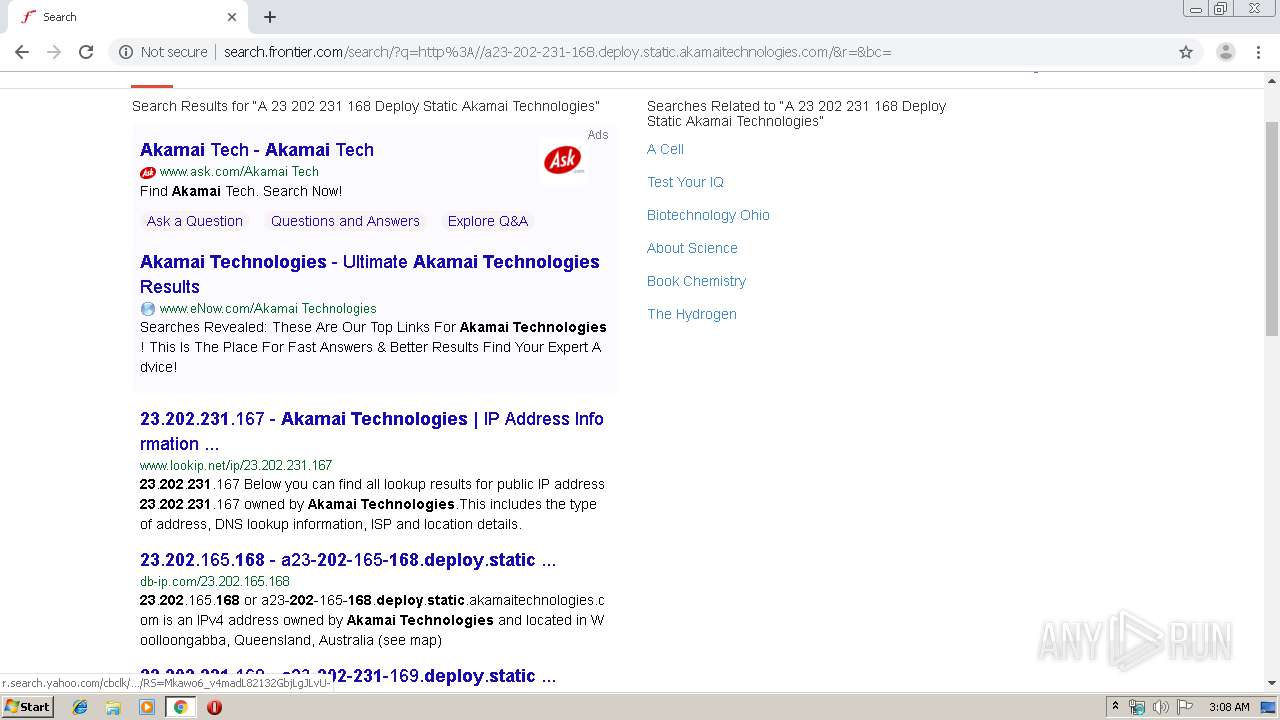The image size is (1280, 720).
Task: Click scrollbar up arrow
Action: (x=1272, y=80)
